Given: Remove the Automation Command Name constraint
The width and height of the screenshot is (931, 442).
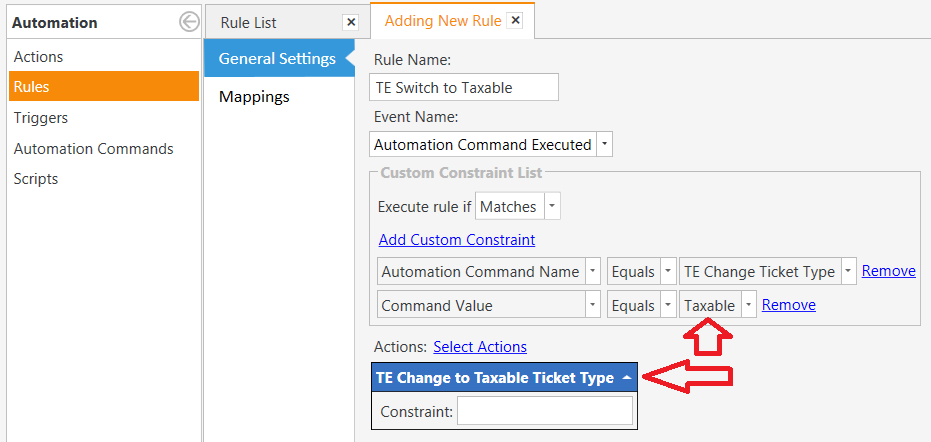Looking at the screenshot, I should tap(889, 271).
